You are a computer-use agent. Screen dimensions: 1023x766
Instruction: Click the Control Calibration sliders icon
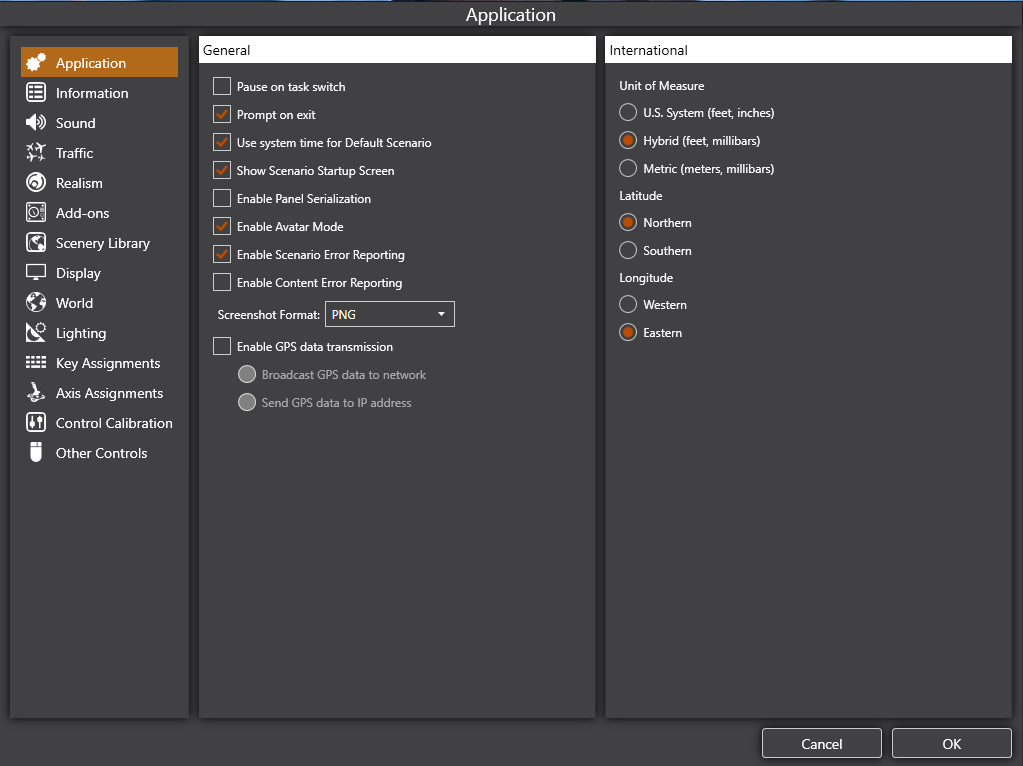click(x=36, y=423)
